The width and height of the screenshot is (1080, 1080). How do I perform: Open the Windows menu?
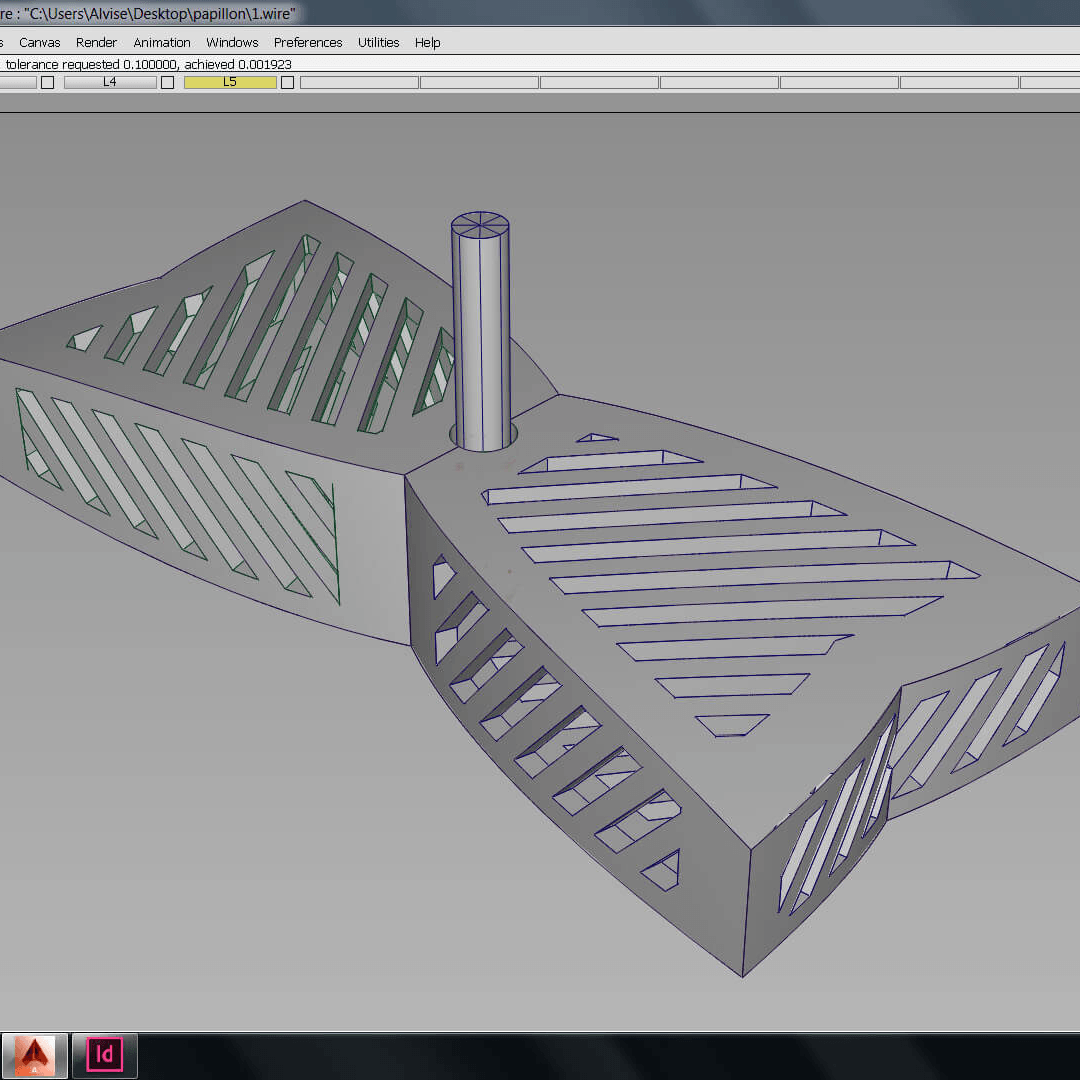pos(232,42)
